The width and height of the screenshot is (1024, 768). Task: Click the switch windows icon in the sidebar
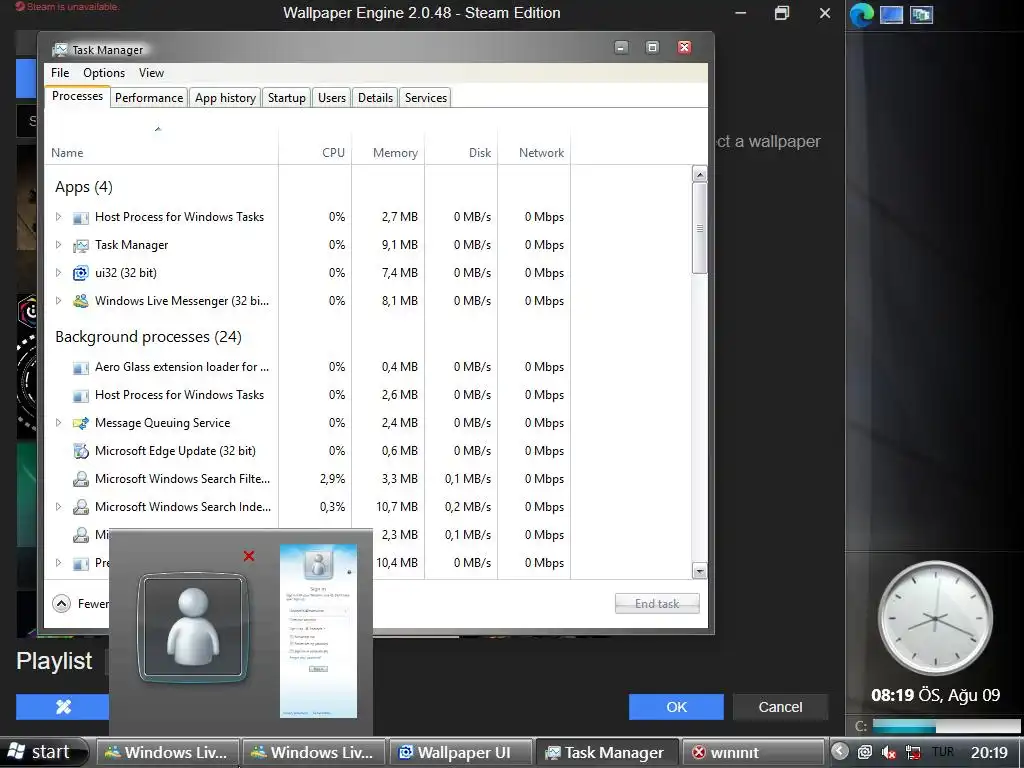point(921,14)
